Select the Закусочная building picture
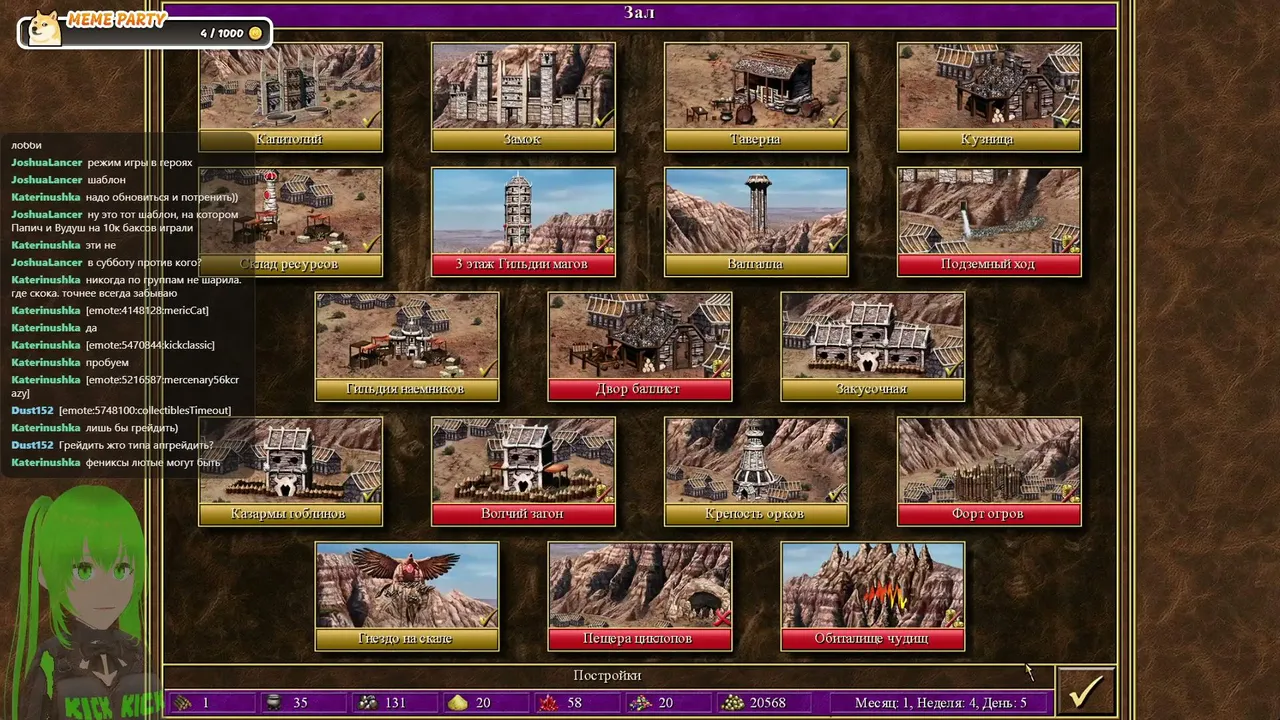Image resolution: width=1280 pixels, height=720 pixels. coord(873,336)
